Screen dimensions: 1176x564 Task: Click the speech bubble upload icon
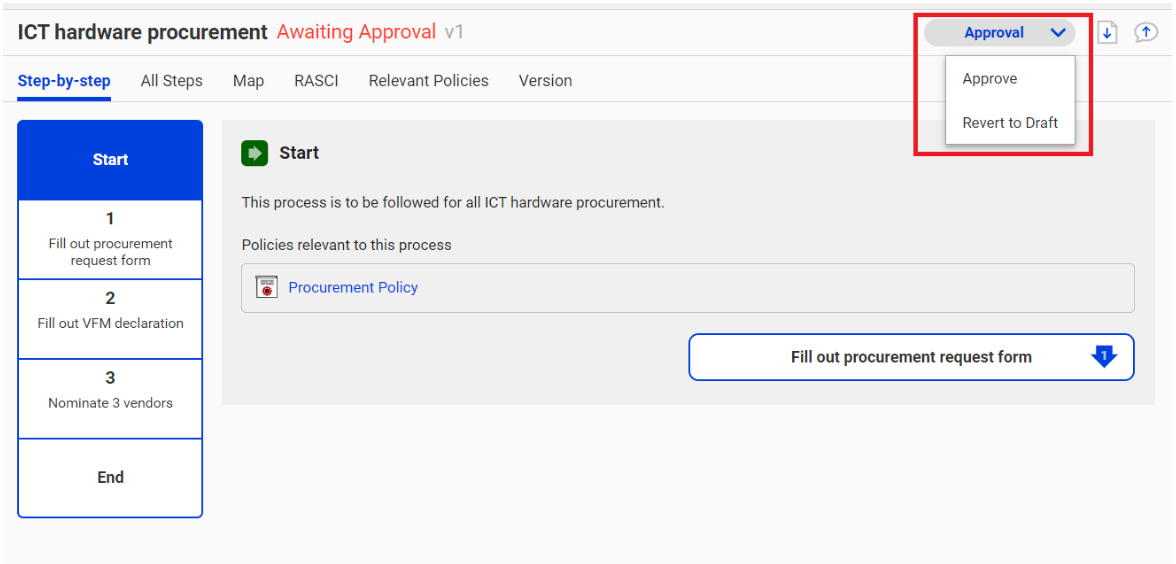[1145, 32]
